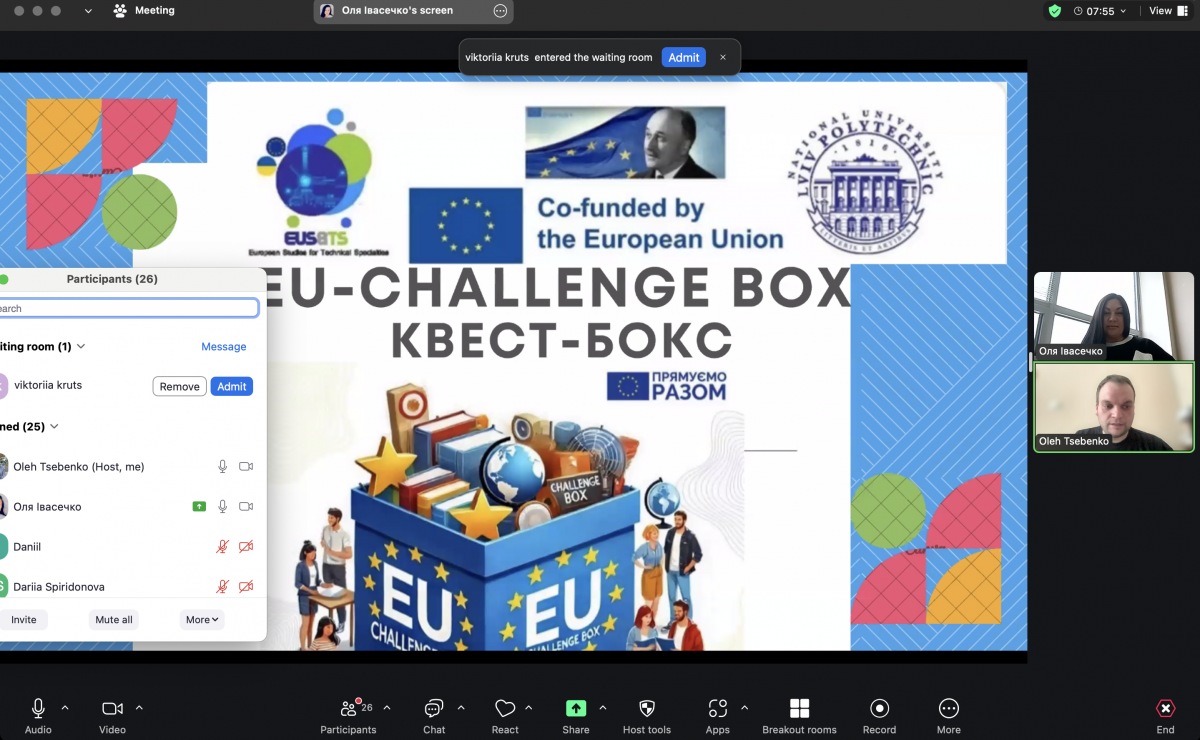
Task: Open the Apps icon
Action: 718,709
